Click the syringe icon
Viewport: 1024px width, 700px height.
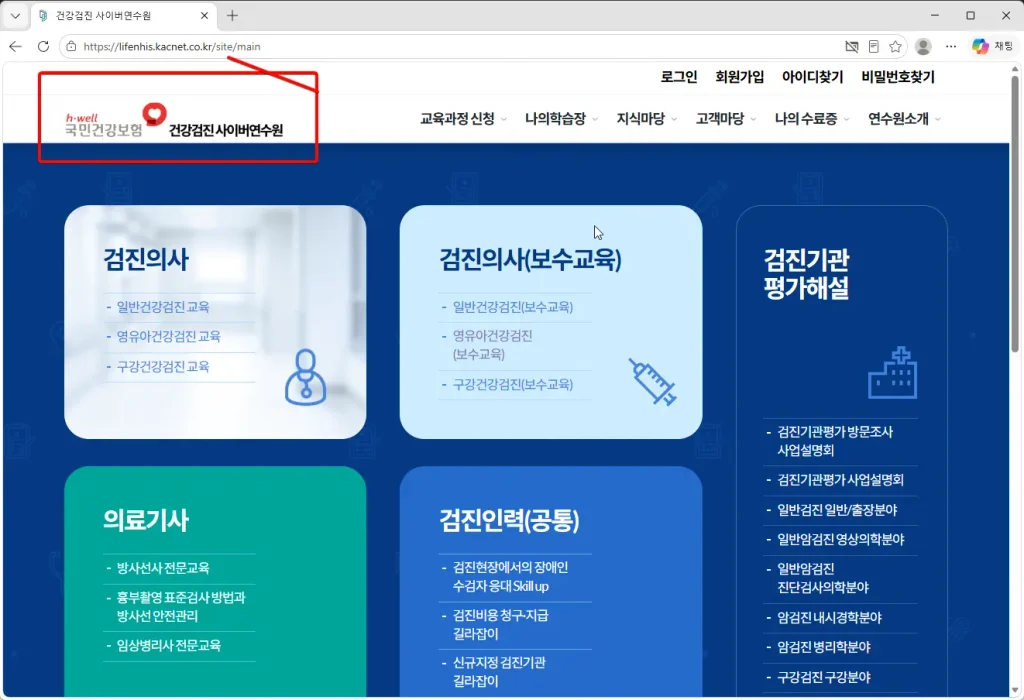pos(652,382)
